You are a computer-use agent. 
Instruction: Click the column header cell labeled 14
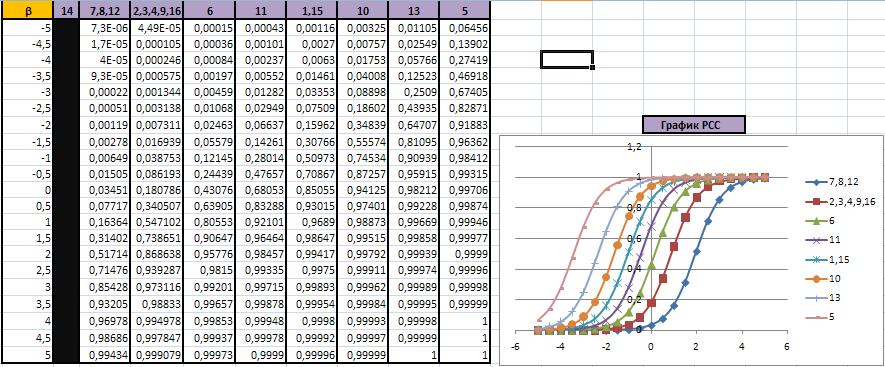click(x=68, y=10)
